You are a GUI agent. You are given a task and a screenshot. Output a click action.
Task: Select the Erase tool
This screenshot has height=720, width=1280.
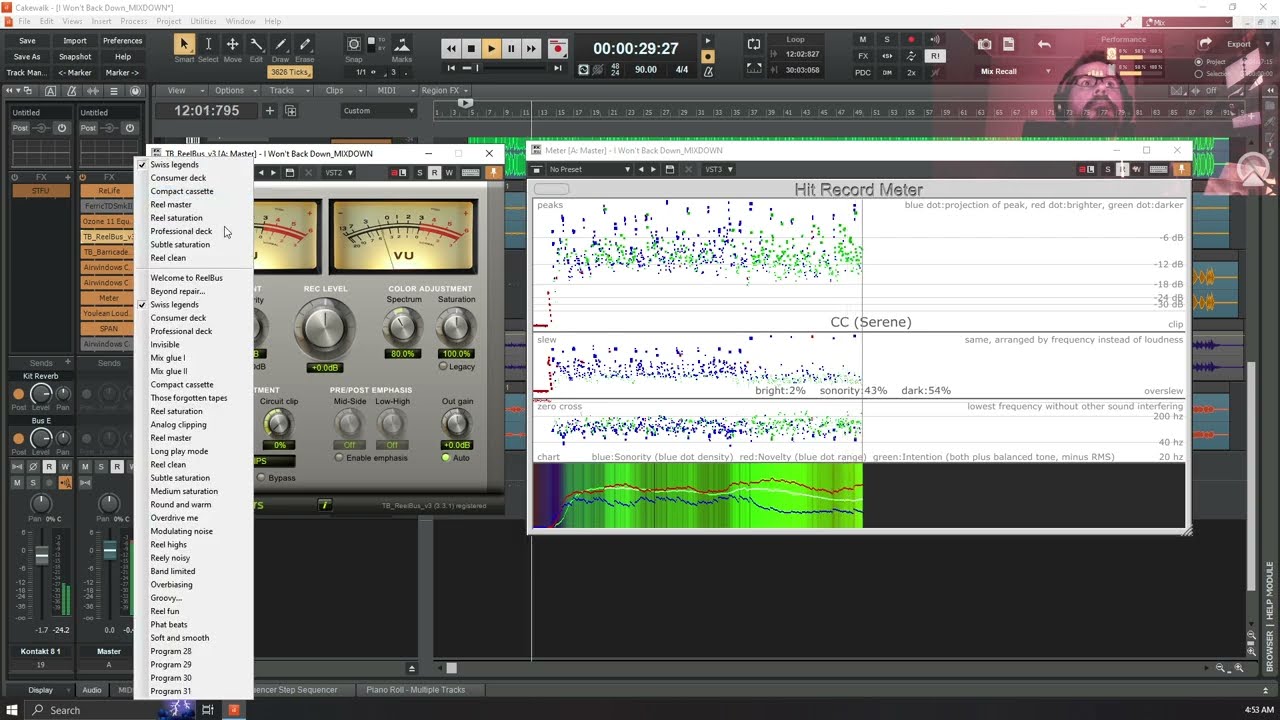(x=304, y=44)
